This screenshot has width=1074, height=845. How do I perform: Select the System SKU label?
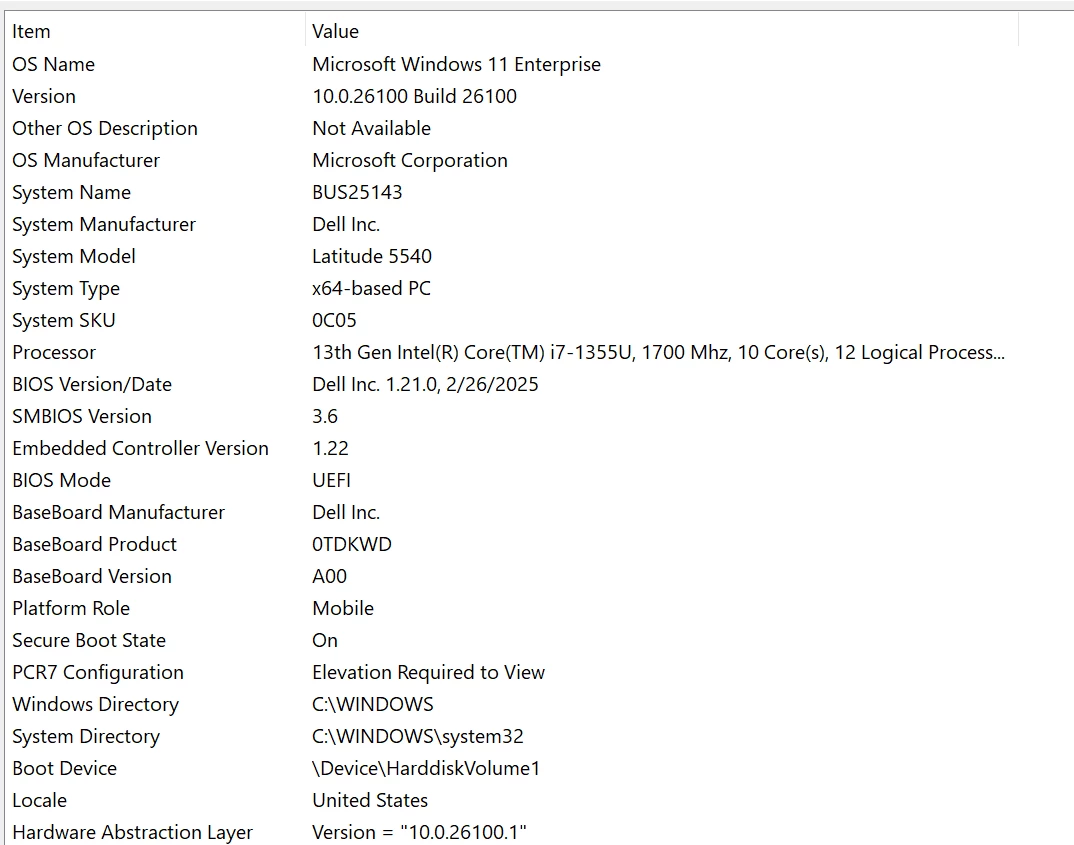coord(64,320)
